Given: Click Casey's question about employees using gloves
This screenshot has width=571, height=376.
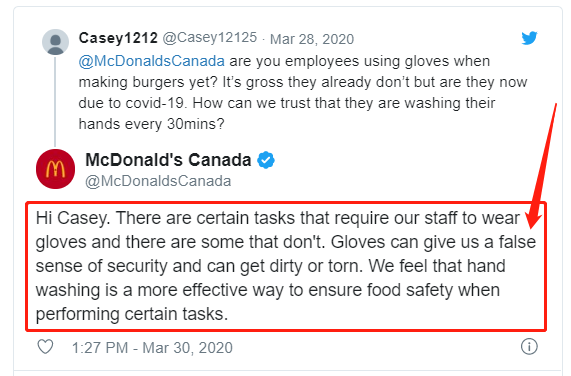Looking at the screenshot, I should [303, 92].
